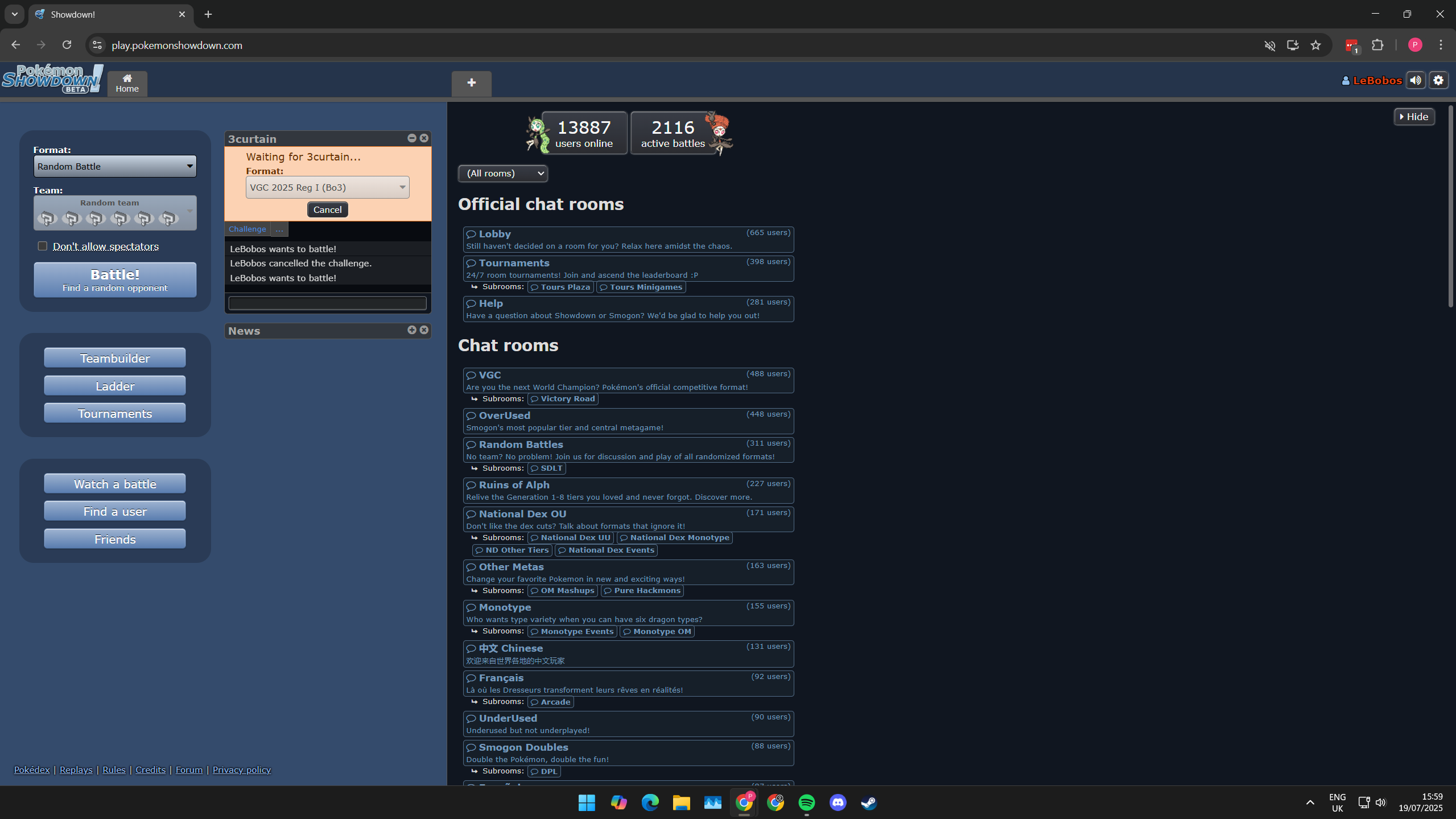1456x819 pixels.
Task: Open Spotify from the taskbar
Action: coord(806,802)
